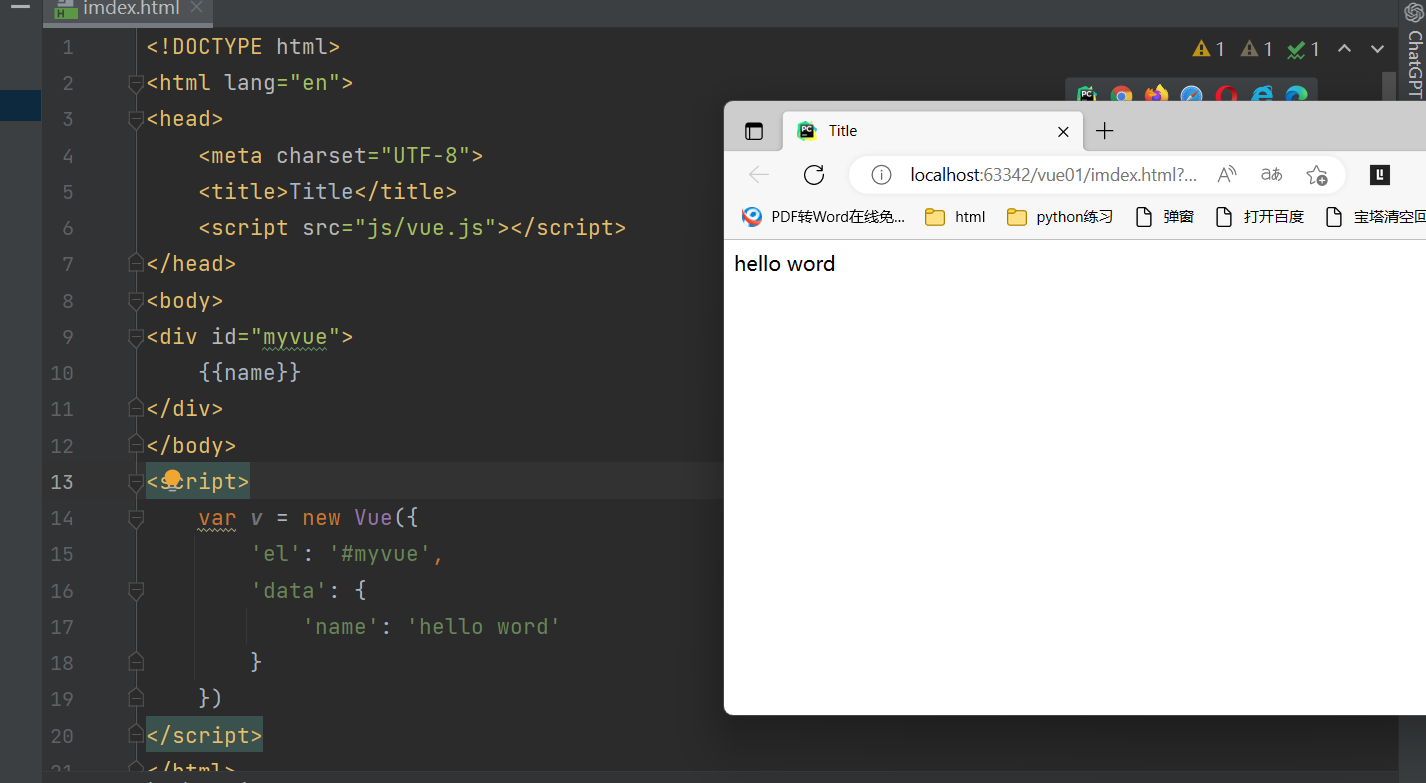Collapse the script block on line 13

(136, 482)
